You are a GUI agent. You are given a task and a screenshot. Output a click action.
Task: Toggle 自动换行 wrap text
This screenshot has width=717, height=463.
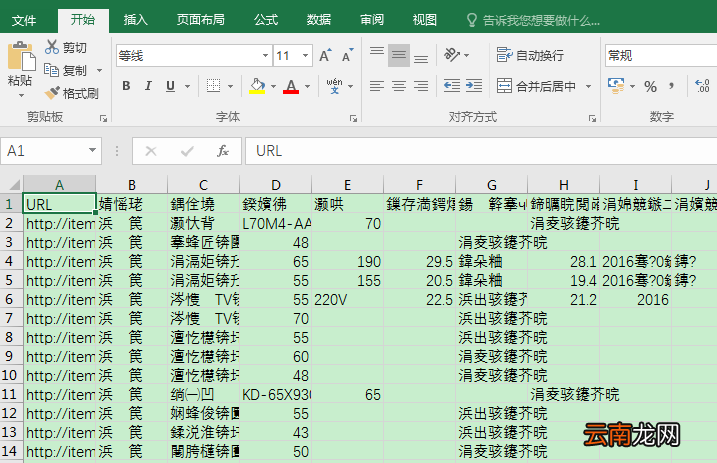pyautogui.click(x=530, y=55)
